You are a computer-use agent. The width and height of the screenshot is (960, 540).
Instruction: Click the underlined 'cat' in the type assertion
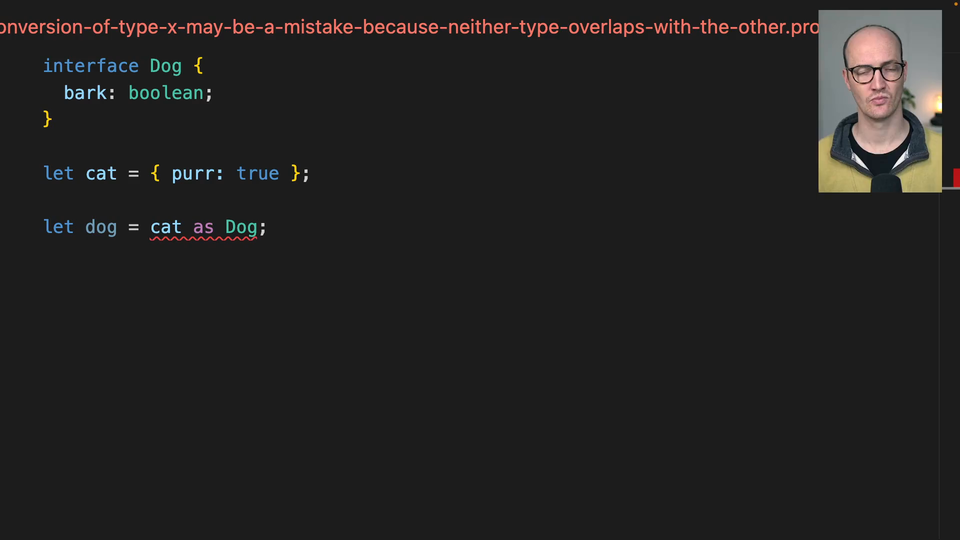[166, 227]
